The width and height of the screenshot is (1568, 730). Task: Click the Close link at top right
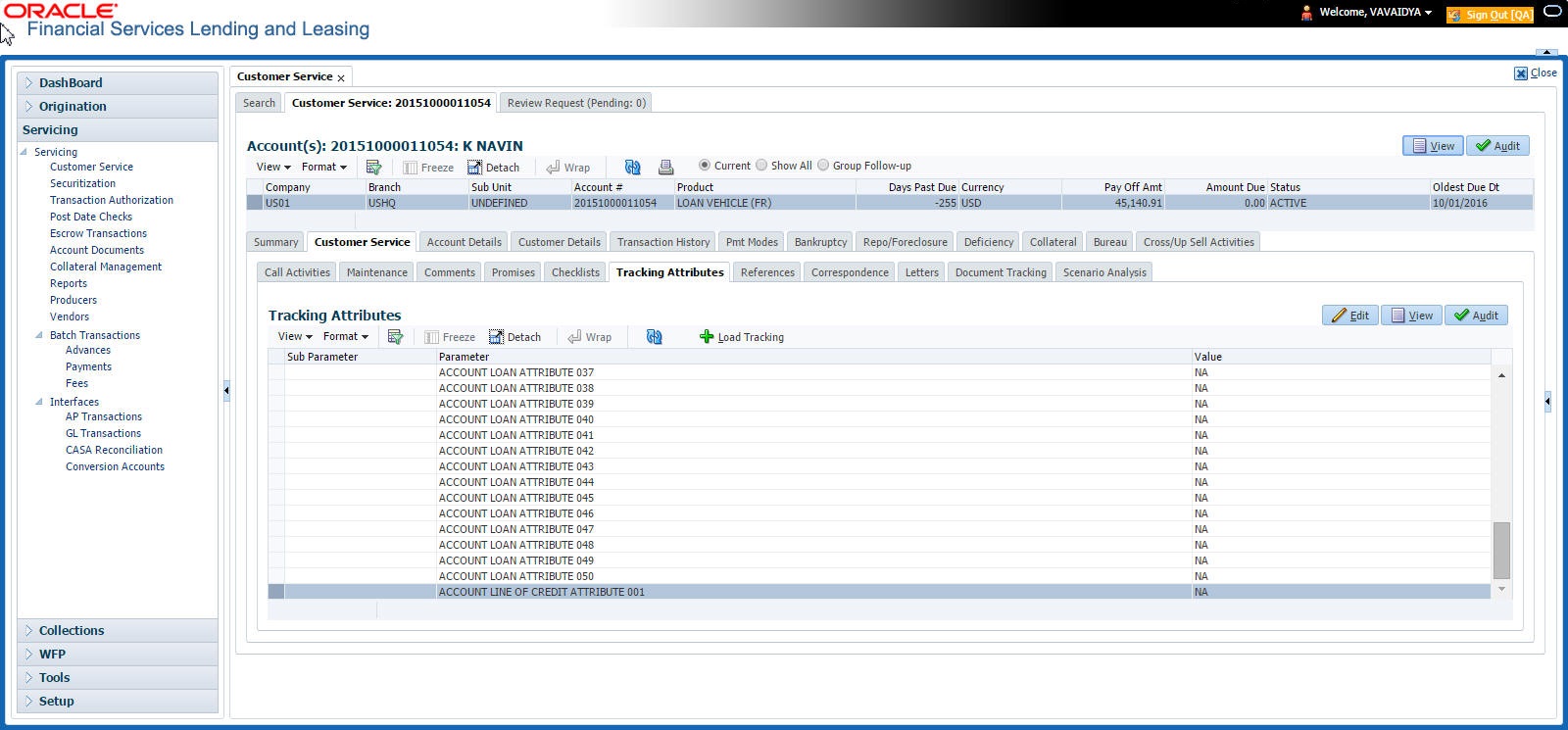1536,73
